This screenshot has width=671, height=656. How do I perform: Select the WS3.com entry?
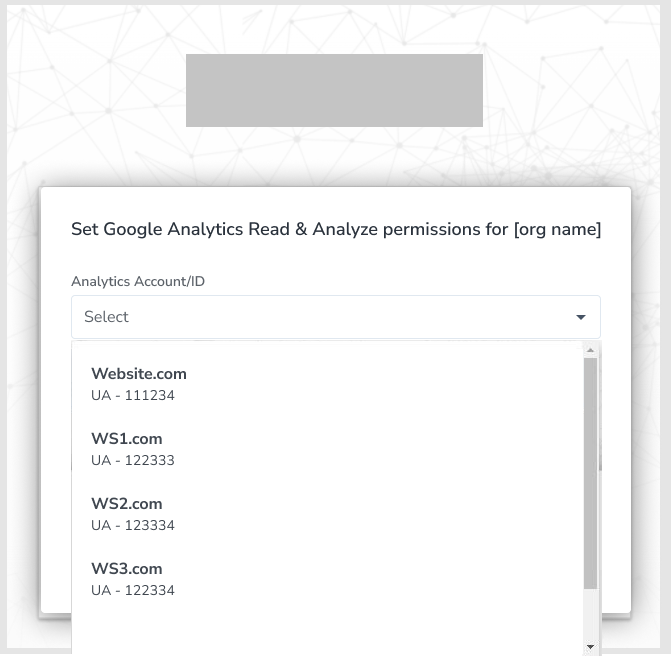click(x=127, y=569)
